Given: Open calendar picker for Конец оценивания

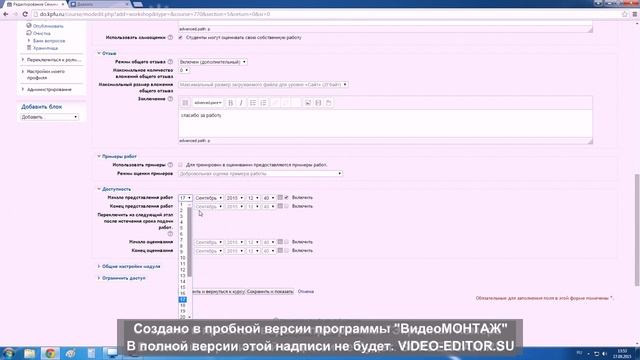Looking at the screenshot, I should tap(280, 251).
